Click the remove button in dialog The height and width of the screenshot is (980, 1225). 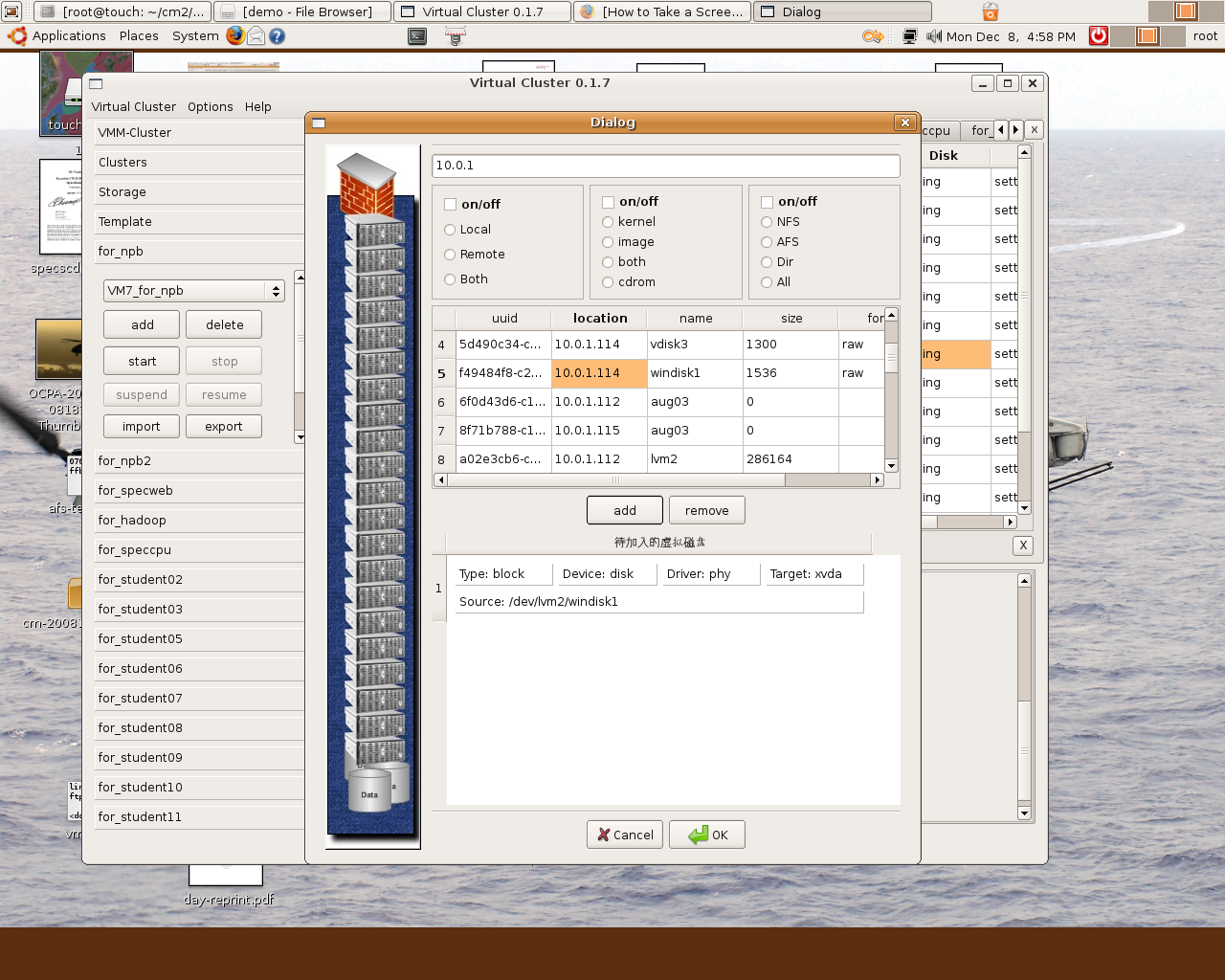706,511
